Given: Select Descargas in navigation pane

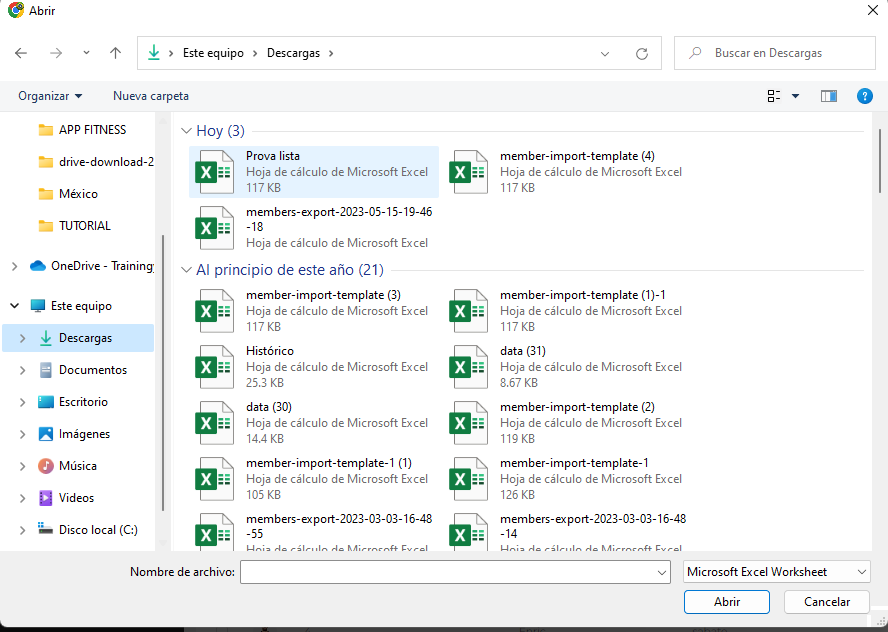Looking at the screenshot, I should click(85, 338).
